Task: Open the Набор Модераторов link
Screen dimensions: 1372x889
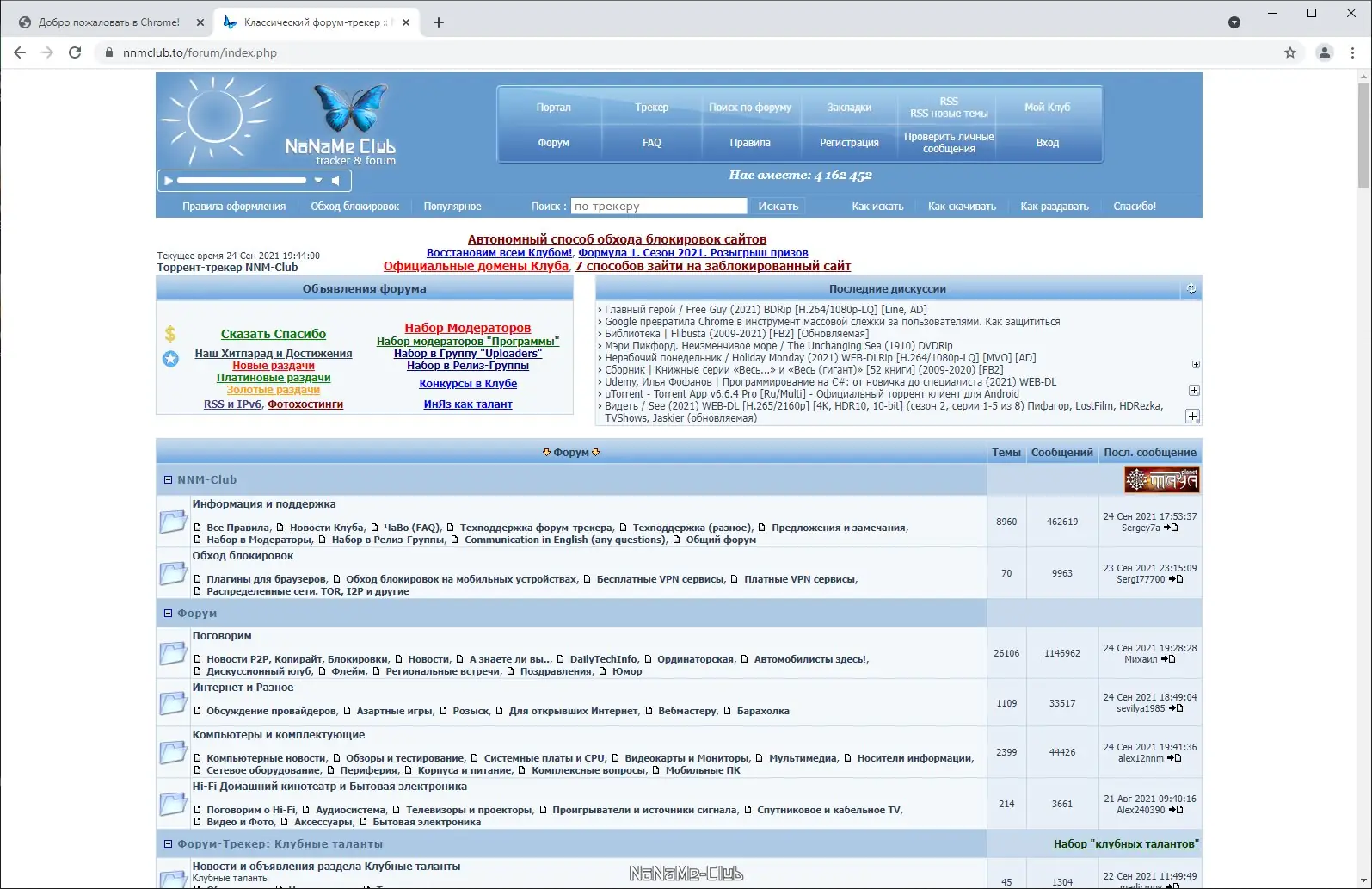Action: pos(468,328)
